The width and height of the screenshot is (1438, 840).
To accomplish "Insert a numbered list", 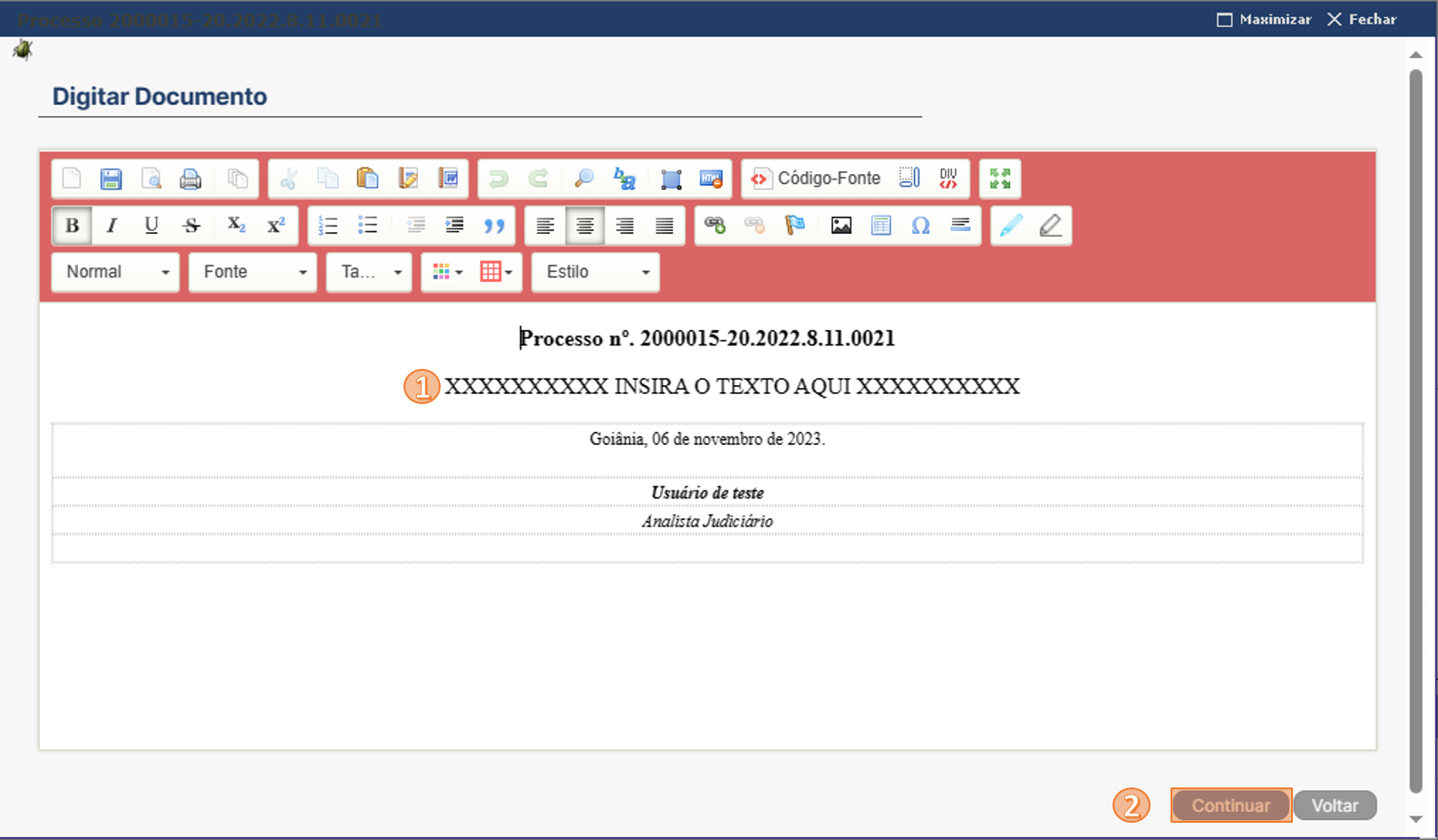I will pyautogui.click(x=328, y=226).
